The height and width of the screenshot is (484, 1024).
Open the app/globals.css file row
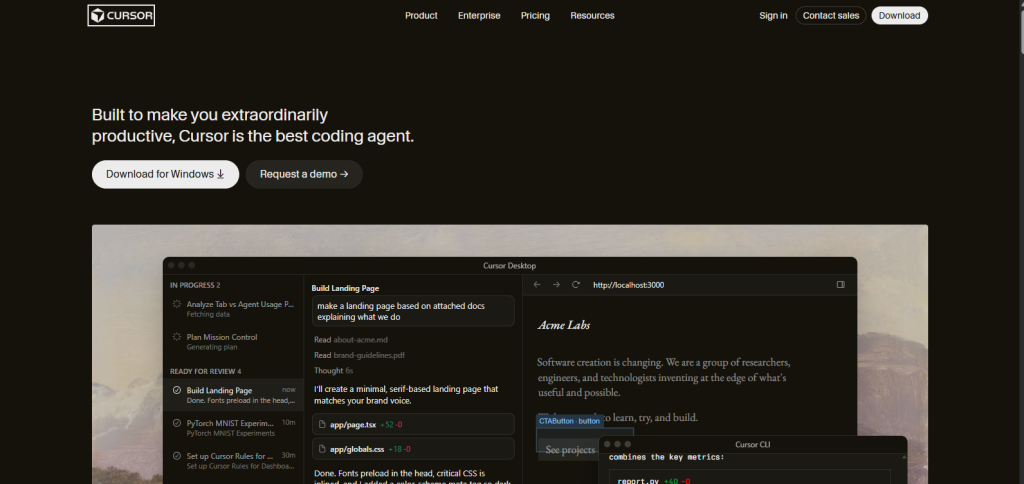click(413, 449)
